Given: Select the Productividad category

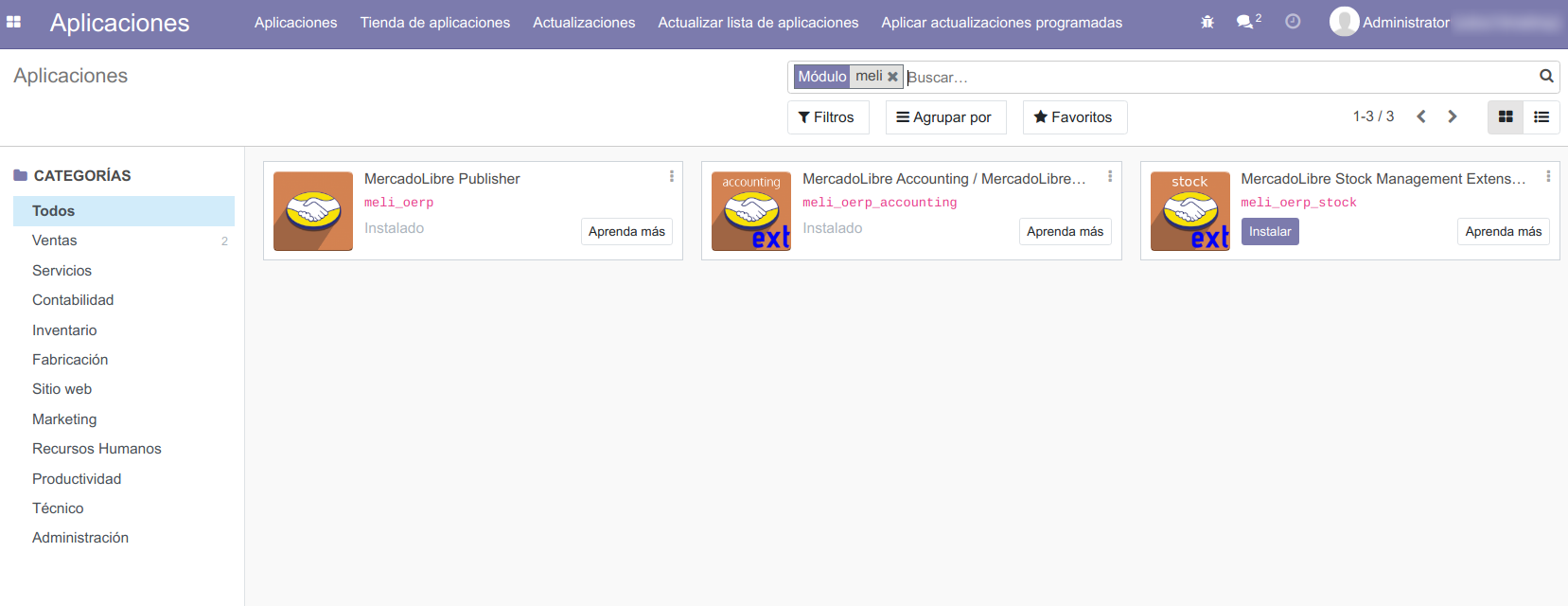Looking at the screenshot, I should point(124,479).
